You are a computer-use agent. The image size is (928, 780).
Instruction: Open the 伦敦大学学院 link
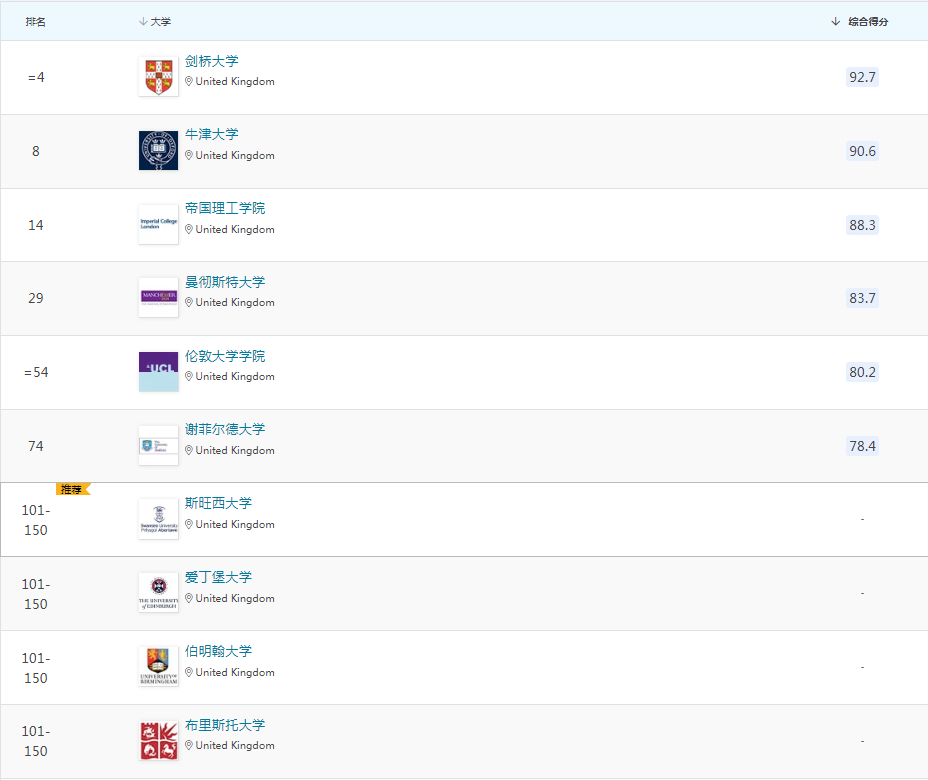pos(225,356)
